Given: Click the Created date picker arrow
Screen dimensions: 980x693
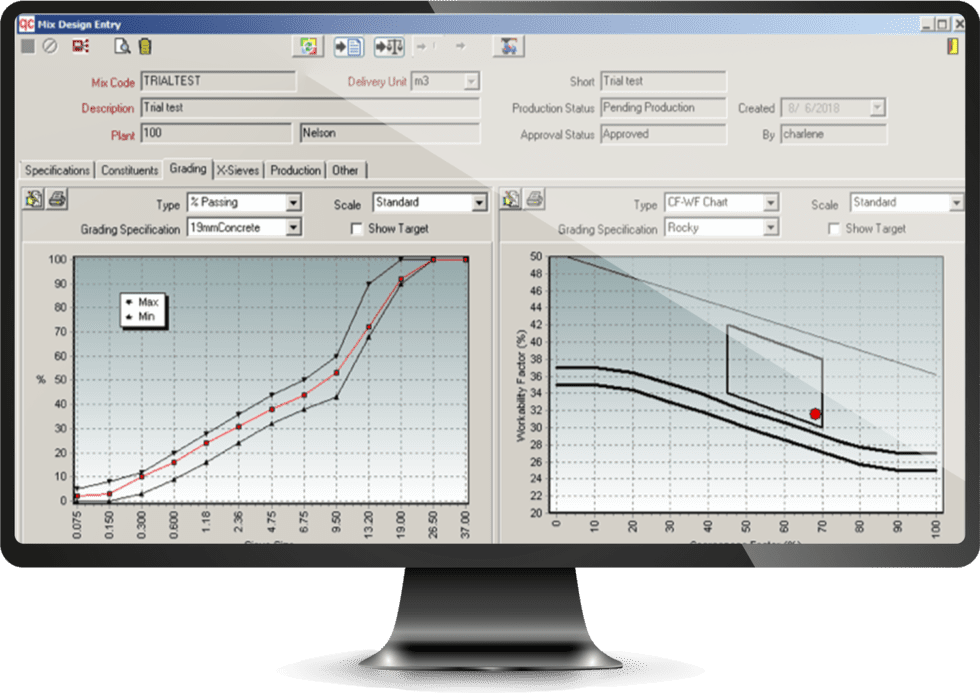Looking at the screenshot, I should (x=876, y=107).
